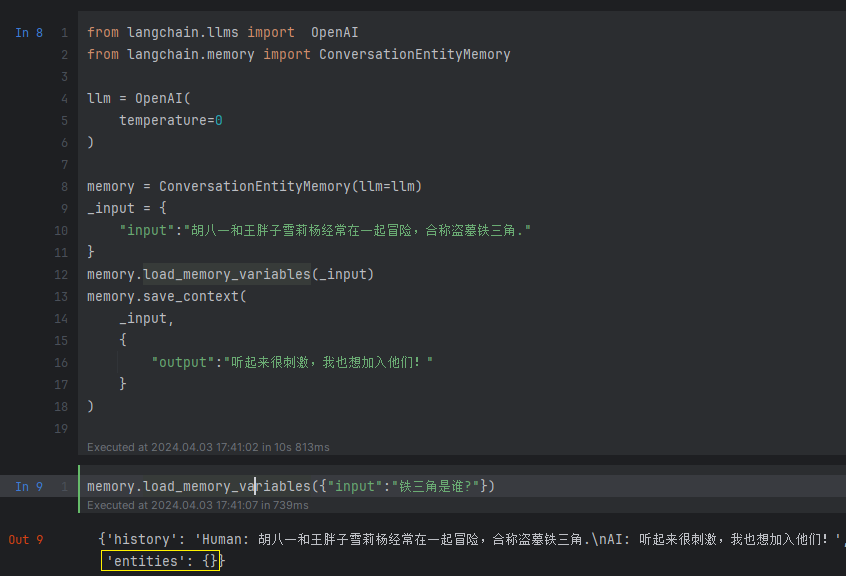Screen dimensions: 846x576
Task: Click the 'memory.save_context(' line
Action: [167, 297]
